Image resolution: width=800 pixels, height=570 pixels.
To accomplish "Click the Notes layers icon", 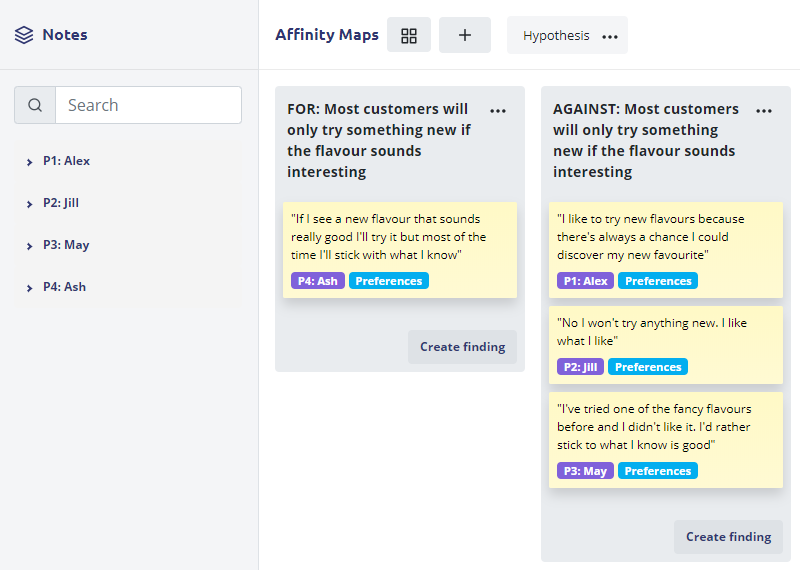I will coord(24,35).
